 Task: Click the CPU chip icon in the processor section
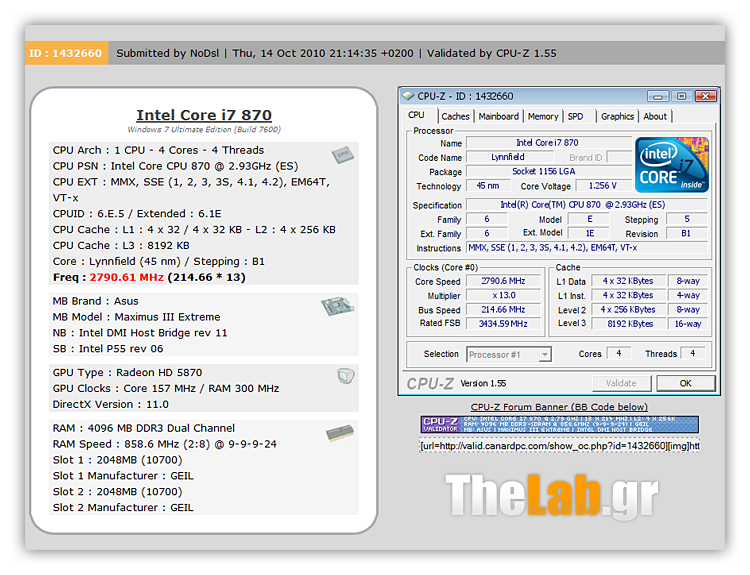(x=342, y=154)
